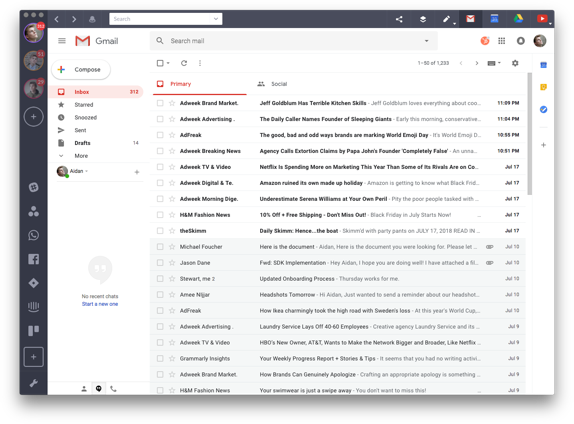Star the theSkimm email

172,231
